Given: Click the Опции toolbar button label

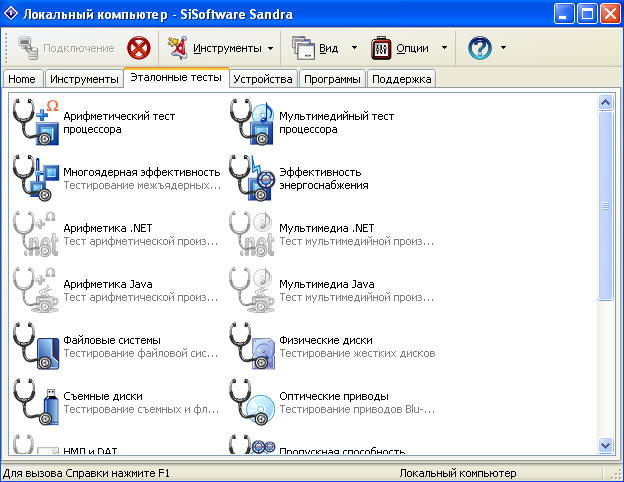Looking at the screenshot, I should click(412, 48).
